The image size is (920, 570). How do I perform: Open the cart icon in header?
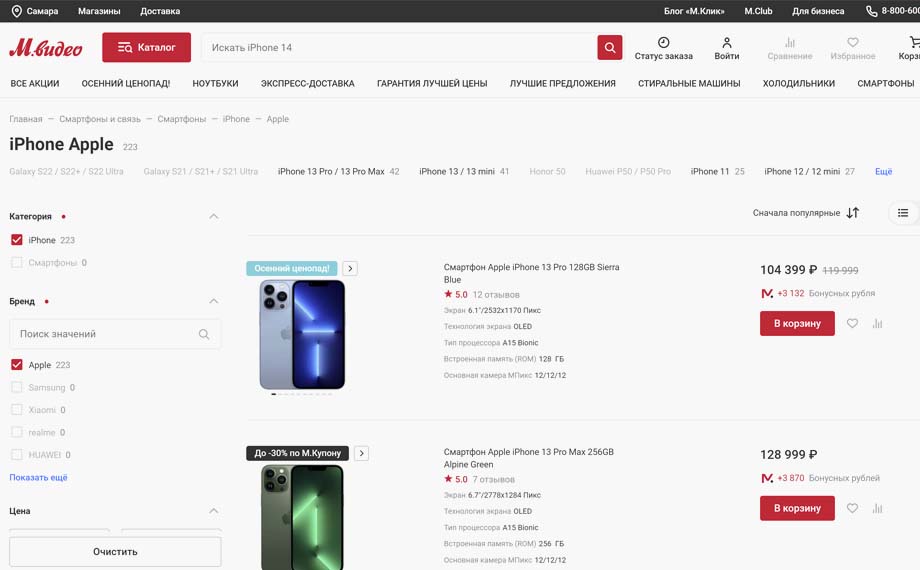(x=914, y=42)
